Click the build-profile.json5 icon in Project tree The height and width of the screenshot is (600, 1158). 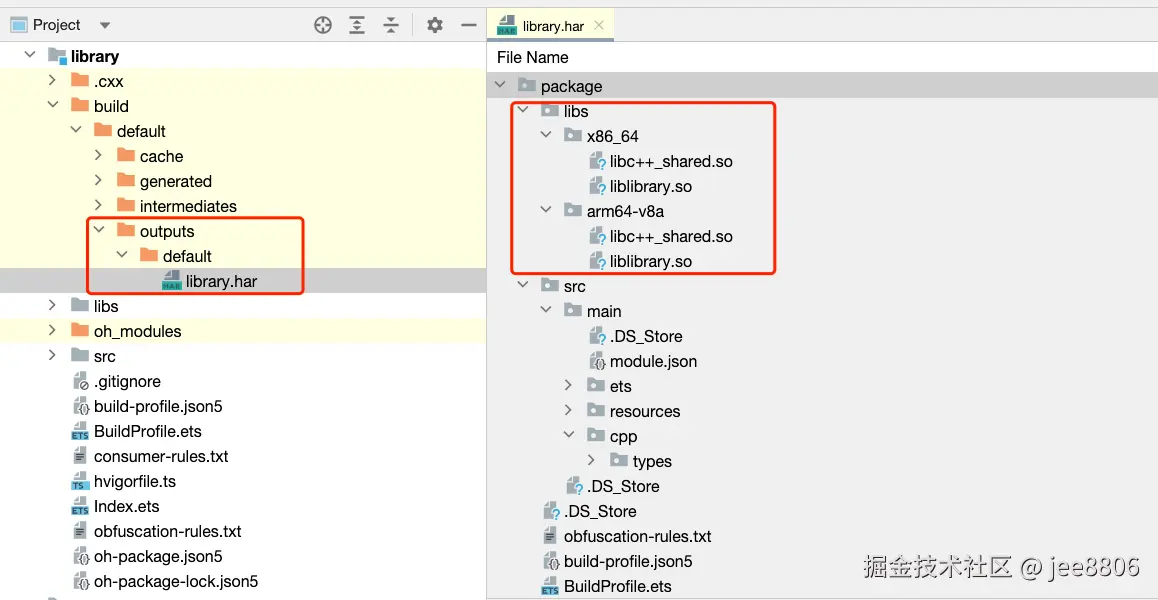pyautogui.click(x=80, y=406)
